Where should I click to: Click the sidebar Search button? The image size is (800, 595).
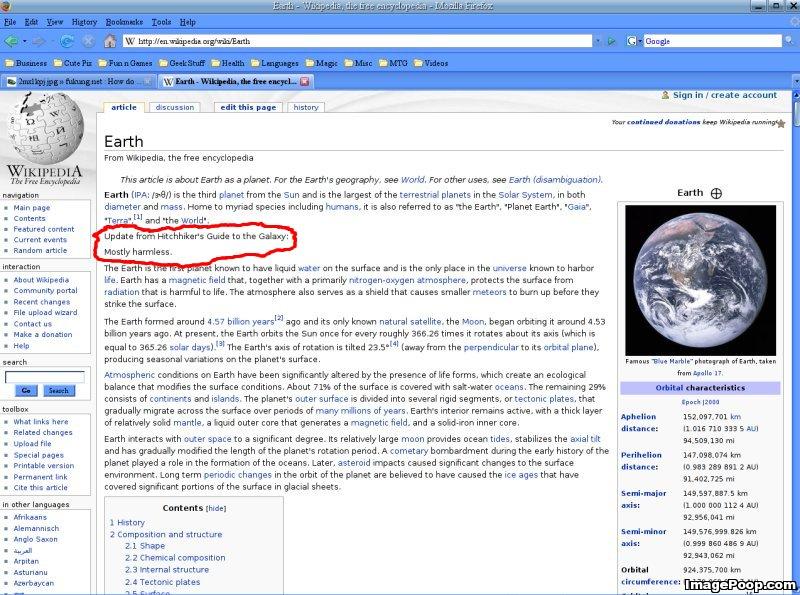(59, 390)
